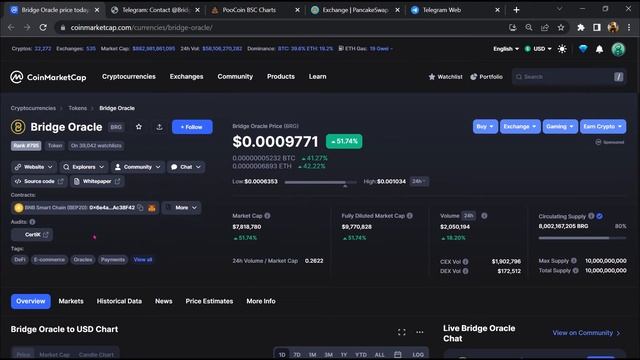Show info for Audits
Screen dimensions: 640x360
coord(32,222)
